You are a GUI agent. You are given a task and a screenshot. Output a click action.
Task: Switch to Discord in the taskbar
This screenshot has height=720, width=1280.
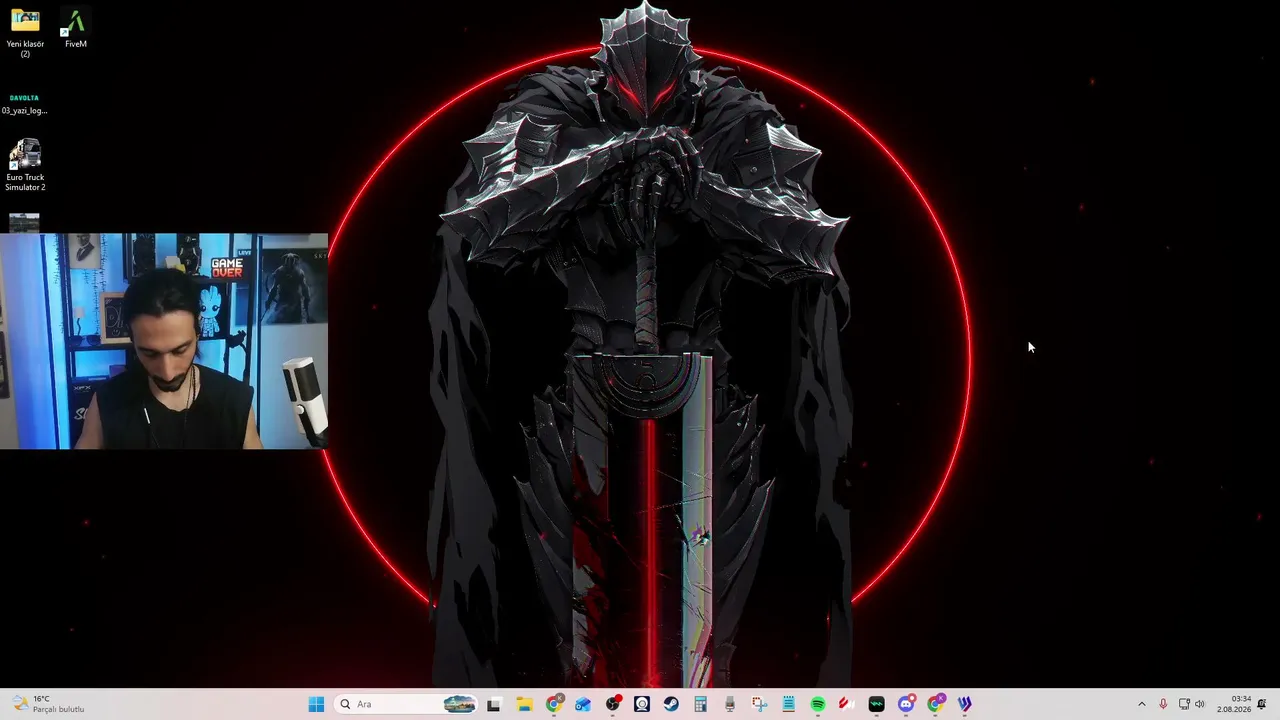[x=906, y=704]
